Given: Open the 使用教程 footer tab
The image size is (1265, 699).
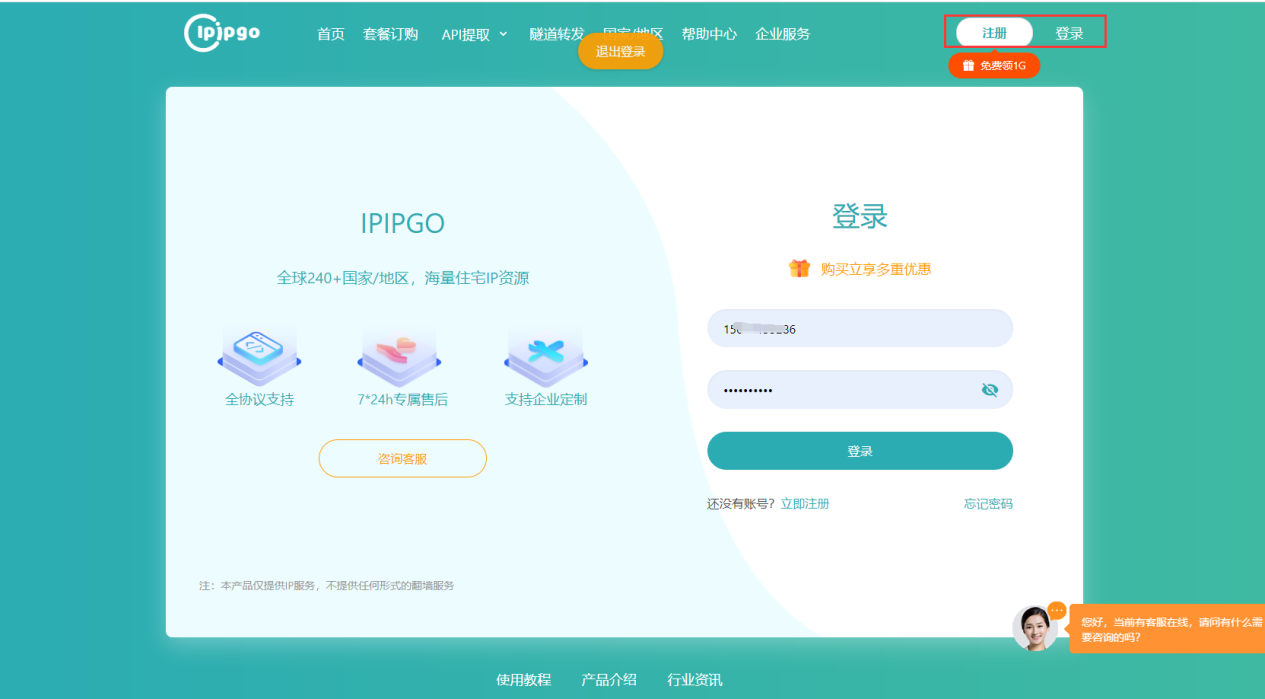Looking at the screenshot, I should (524, 680).
